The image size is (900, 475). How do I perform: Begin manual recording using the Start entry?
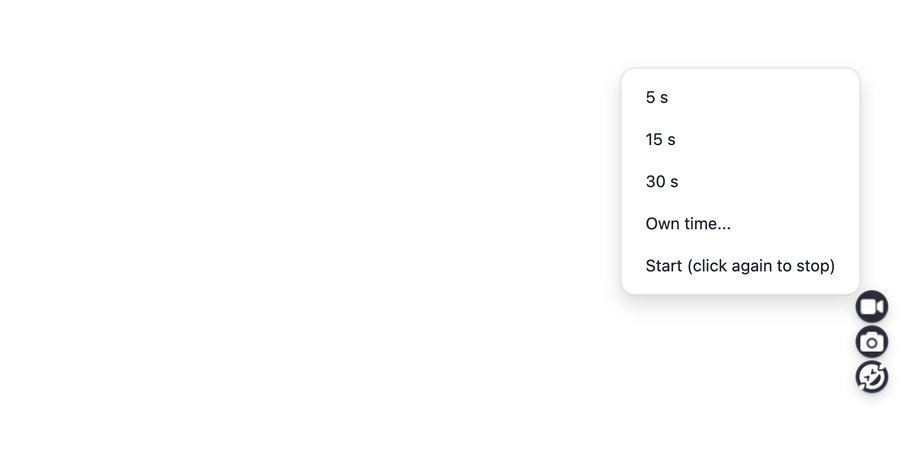tap(740, 266)
